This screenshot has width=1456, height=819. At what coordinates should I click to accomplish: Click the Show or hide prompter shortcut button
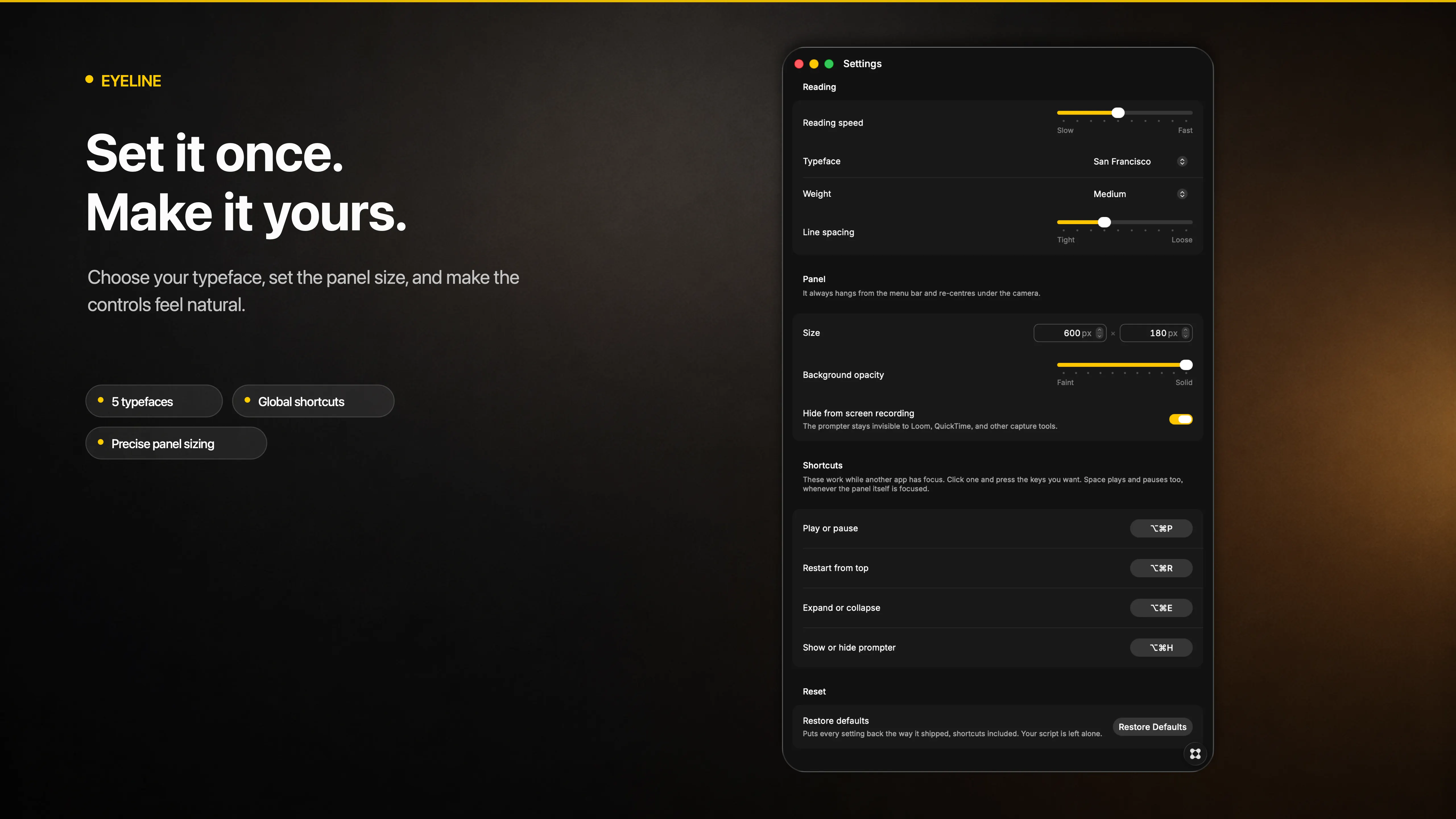point(1161,647)
